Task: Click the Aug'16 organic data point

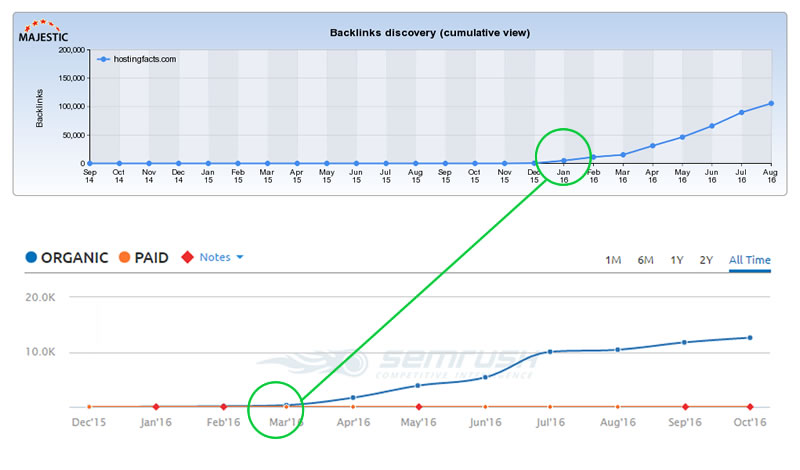Action: tap(617, 350)
